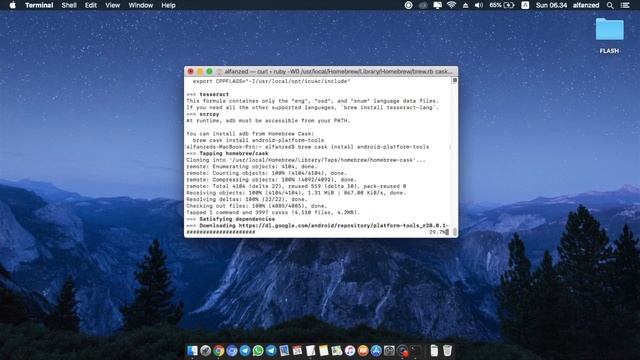The image size is (640, 360).
Task: Close the Terminal window
Action: [x=190, y=71]
